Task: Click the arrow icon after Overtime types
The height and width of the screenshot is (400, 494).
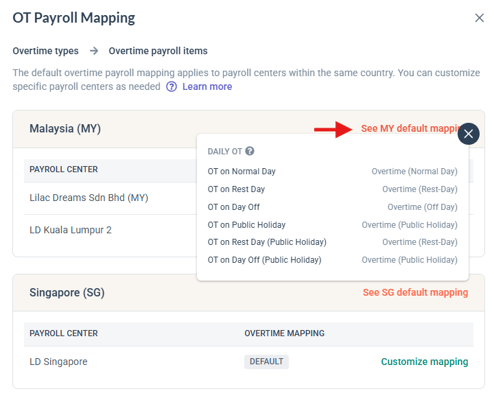Action: point(94,51)
